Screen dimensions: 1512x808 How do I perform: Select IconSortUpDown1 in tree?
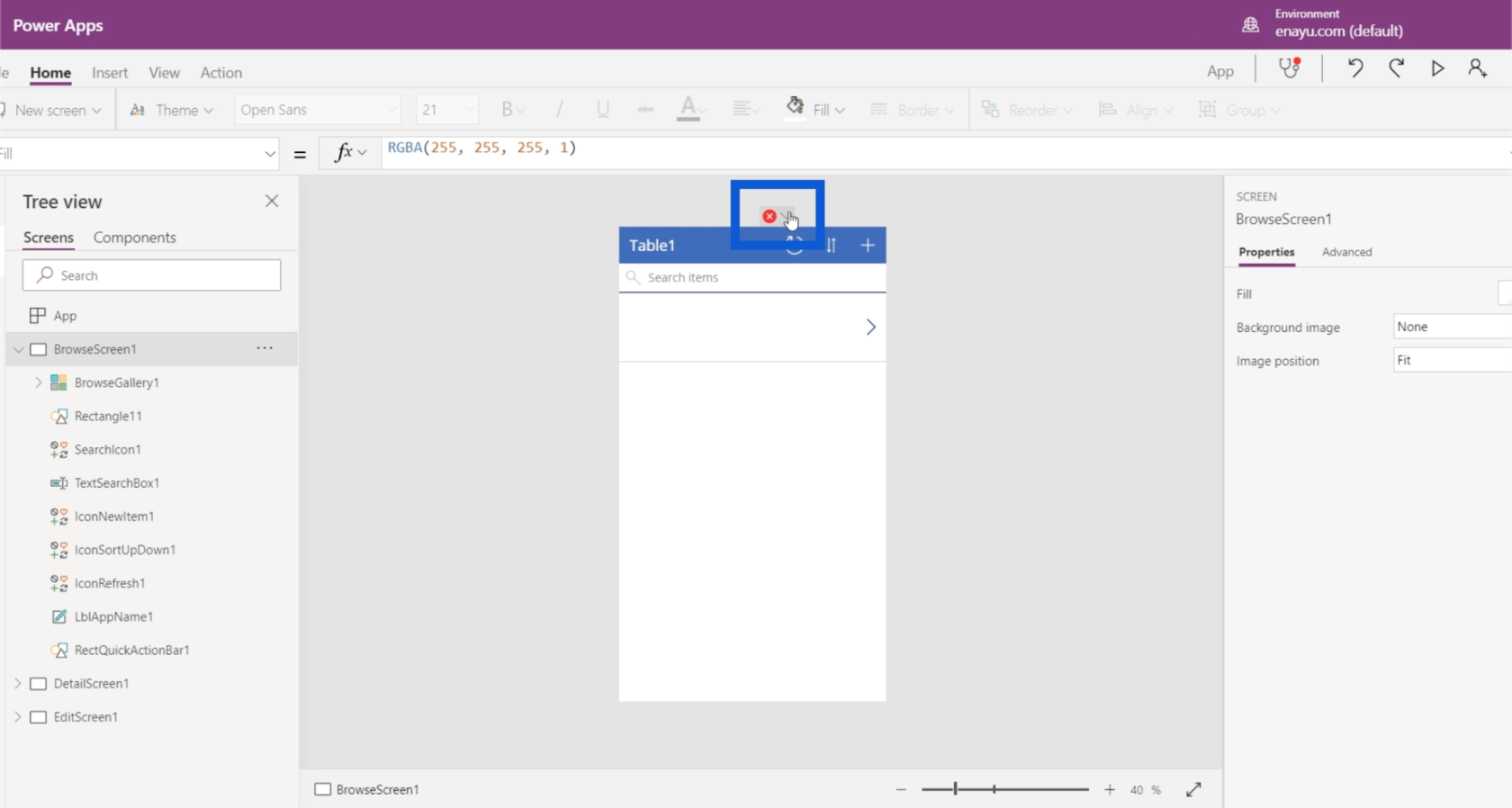coord(125,550)
